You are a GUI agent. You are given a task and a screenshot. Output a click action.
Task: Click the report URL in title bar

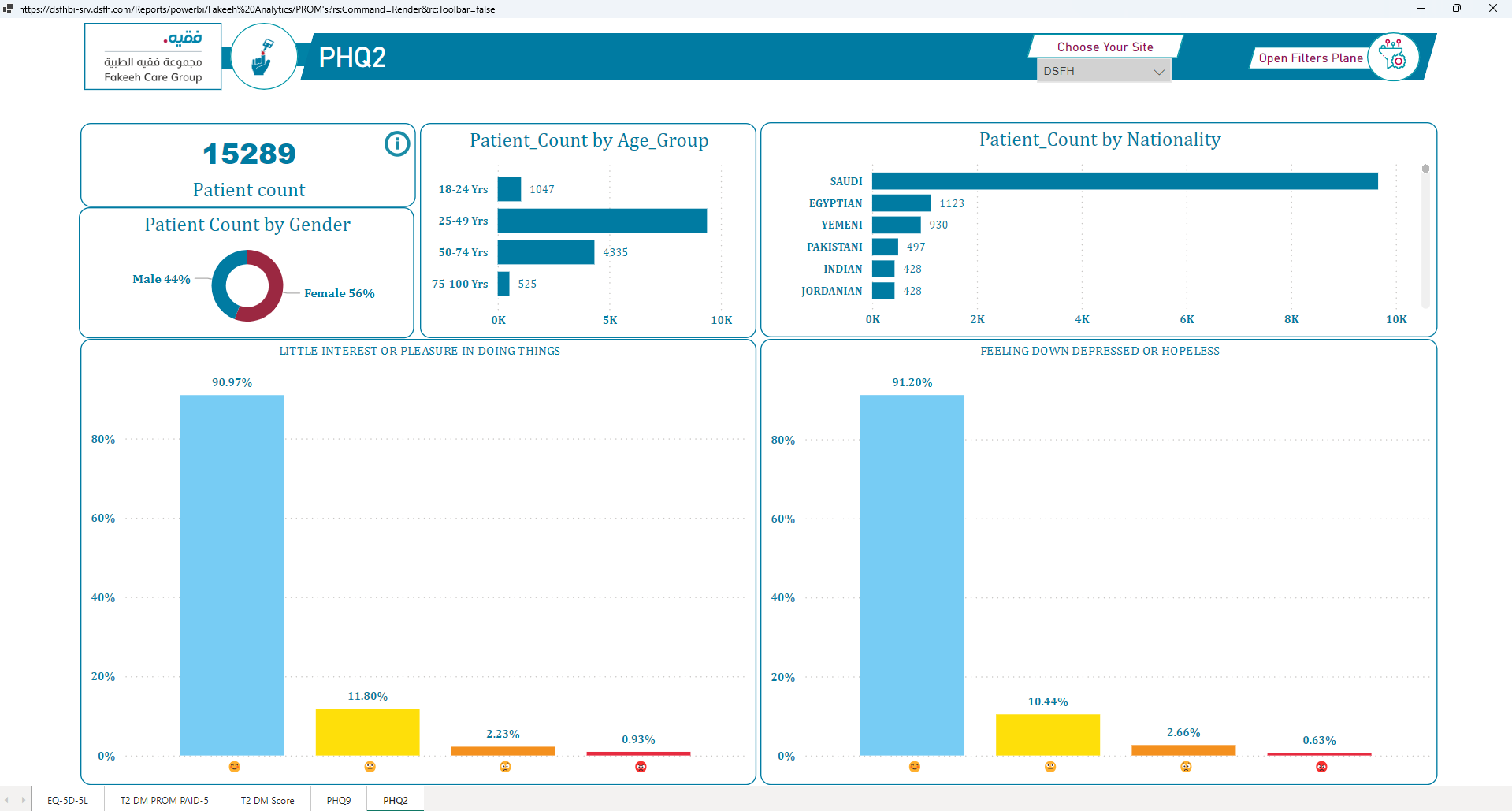(257, 9)
